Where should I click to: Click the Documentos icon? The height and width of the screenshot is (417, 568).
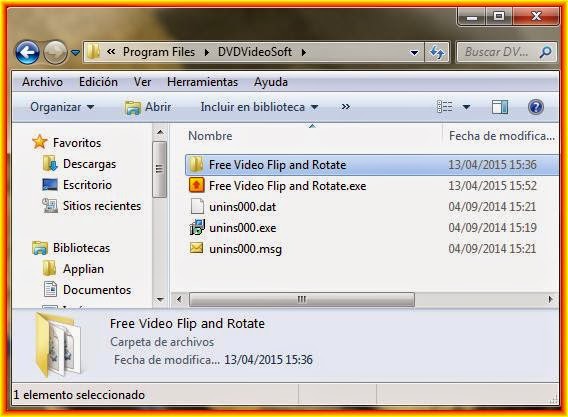[x=50, y=289]
